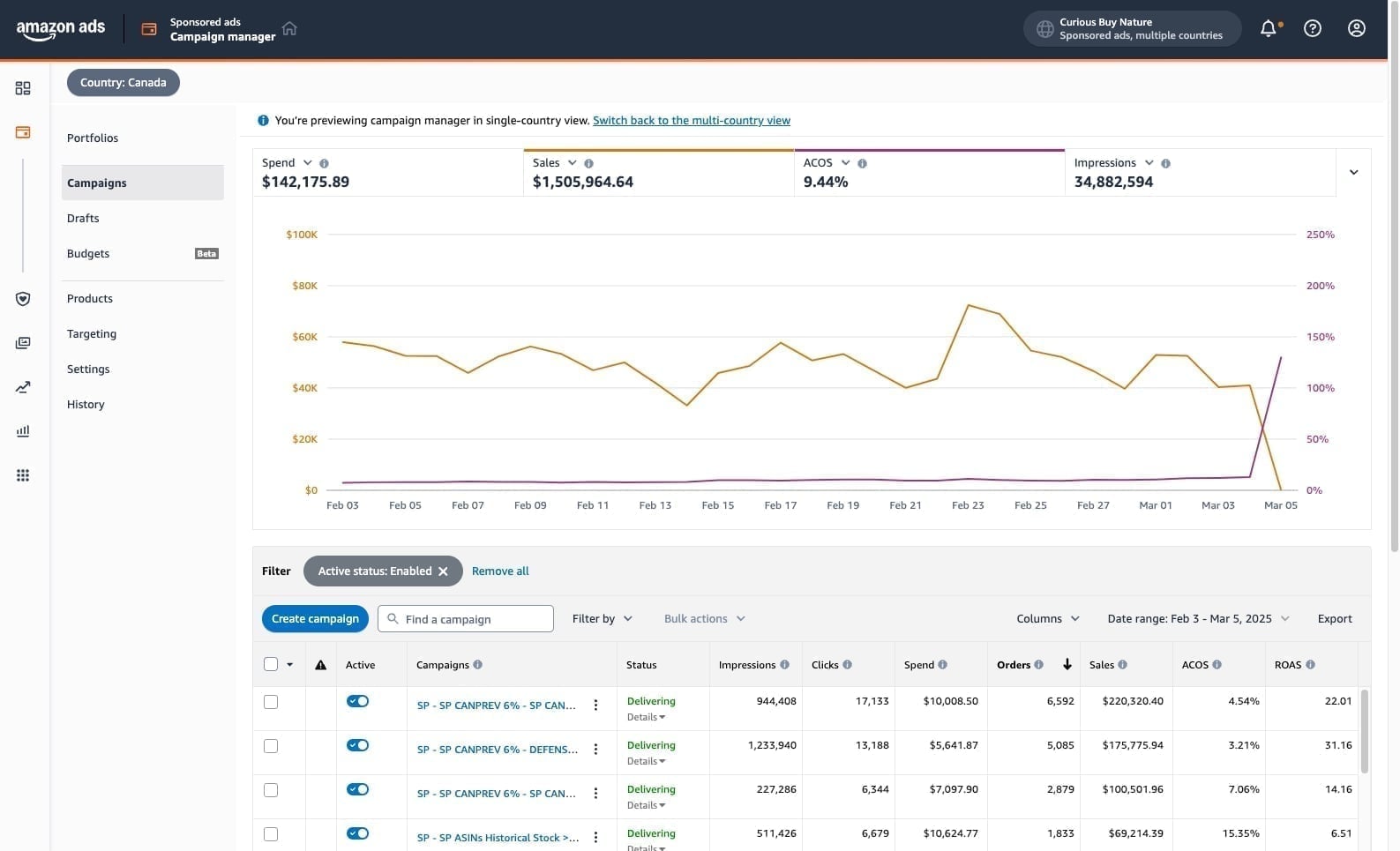The height and width of the screenshot is (851, 1400).
Task: Open Drafts in the sidebar
Action: coord(83,219)
